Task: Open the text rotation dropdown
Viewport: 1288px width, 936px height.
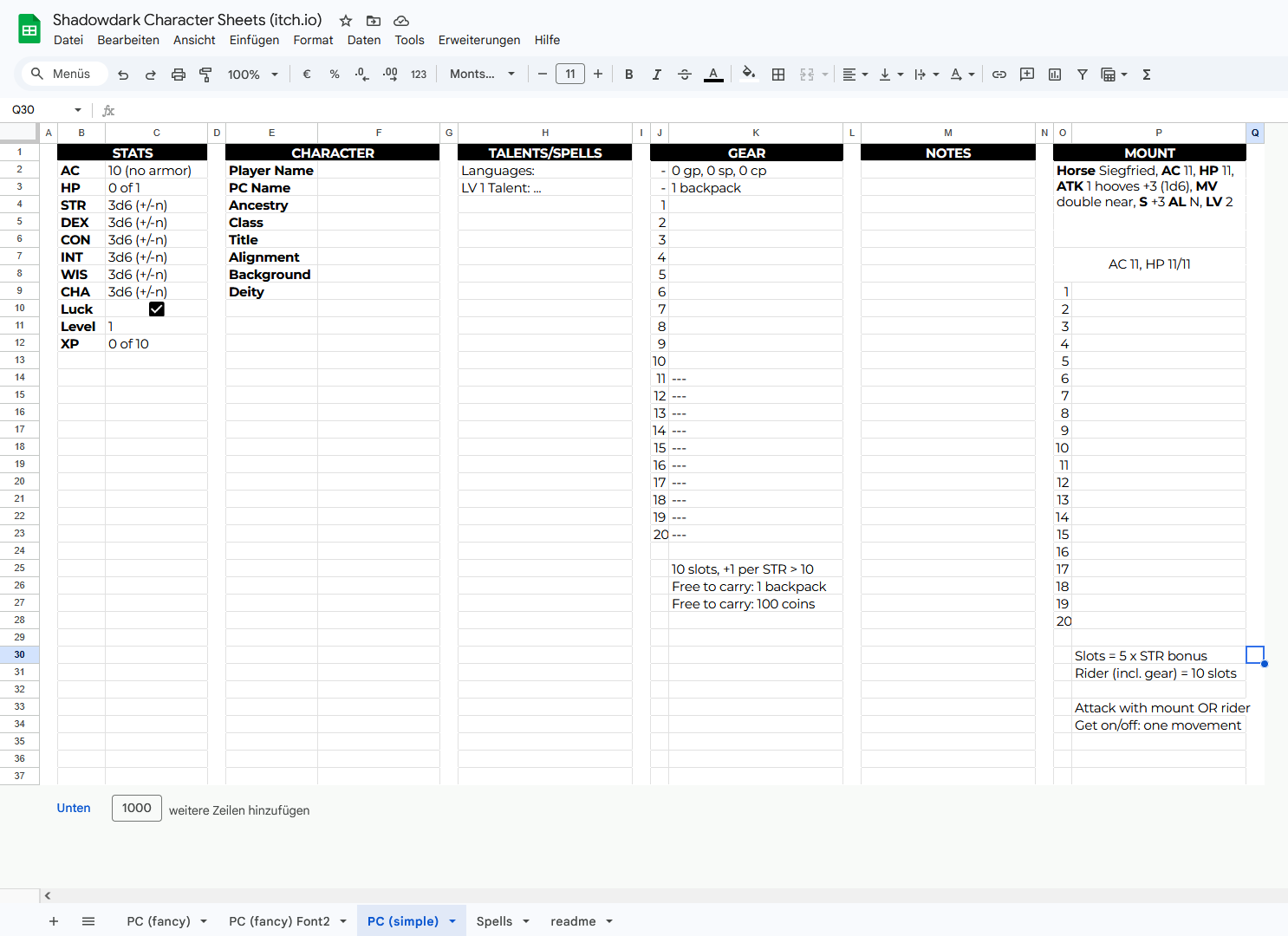Action: pos(962,75)
